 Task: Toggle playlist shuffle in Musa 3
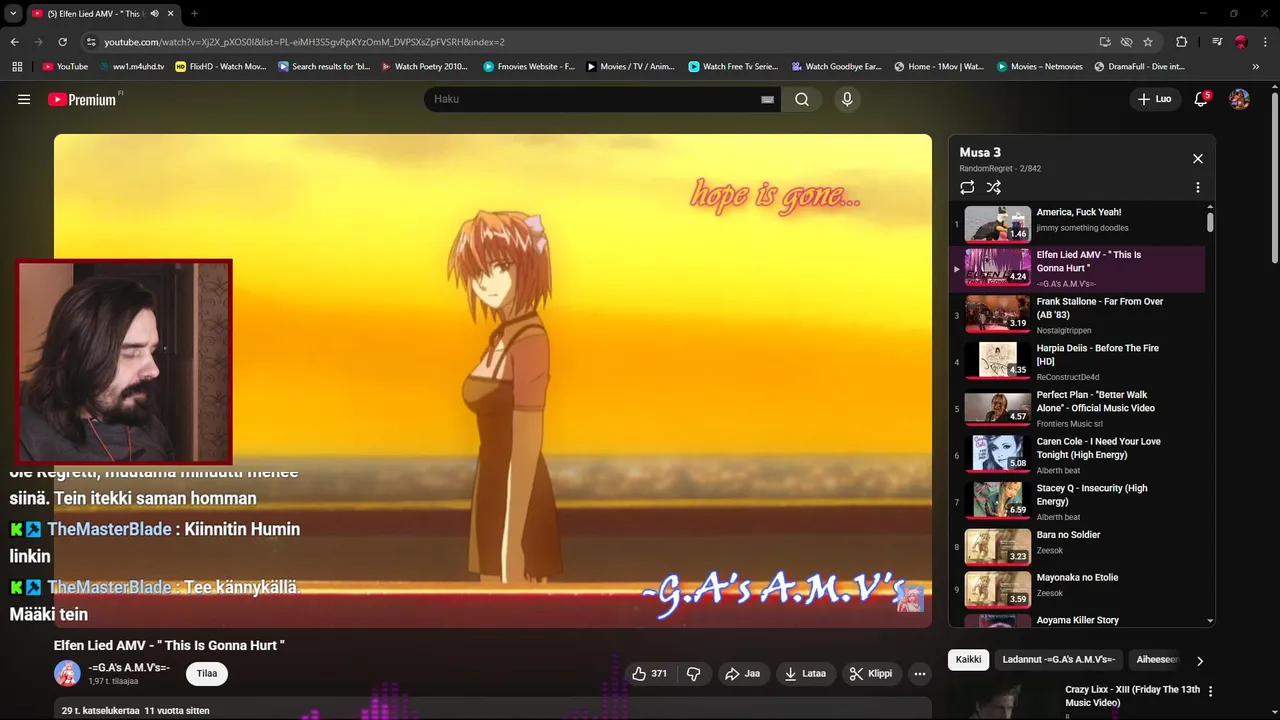coord(993,187)
